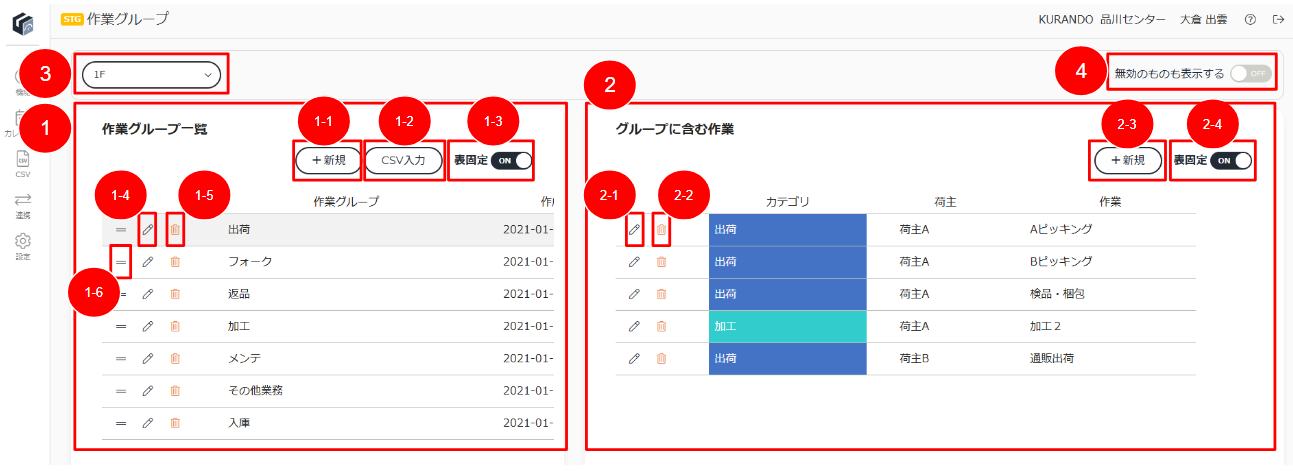The image size is (1293, 471).
Task: Edit the フォーク work group
Action: tap(148, 262)
